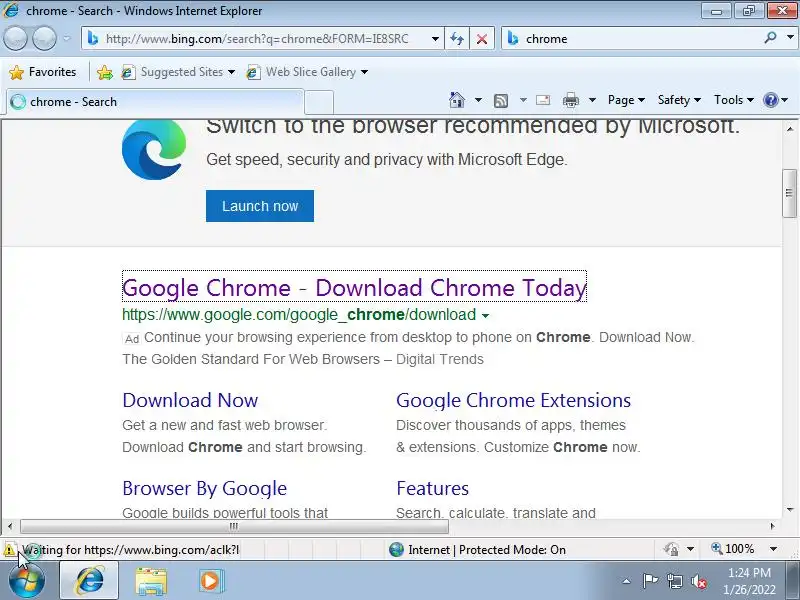800x600 pixels.
Task: Click the vertical scrollbar down arrow
Action: click(790, 509)
